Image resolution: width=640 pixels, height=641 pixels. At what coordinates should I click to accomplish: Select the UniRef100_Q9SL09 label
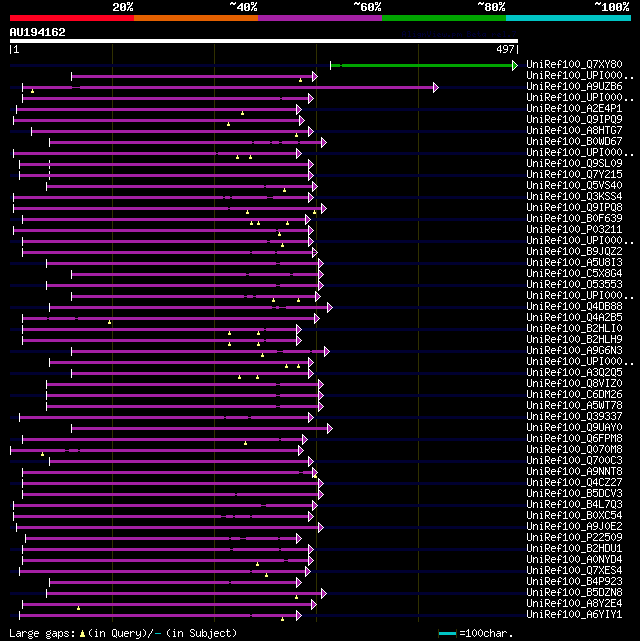pos(574,164)
